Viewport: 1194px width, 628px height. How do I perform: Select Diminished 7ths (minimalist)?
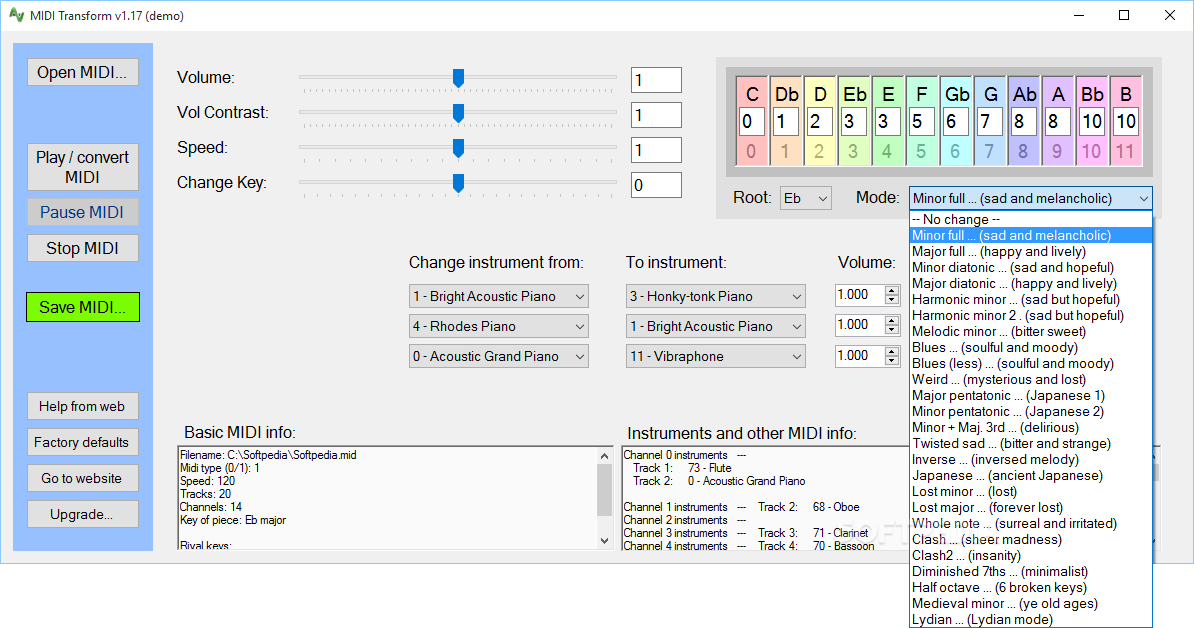tap(1031, 571)
